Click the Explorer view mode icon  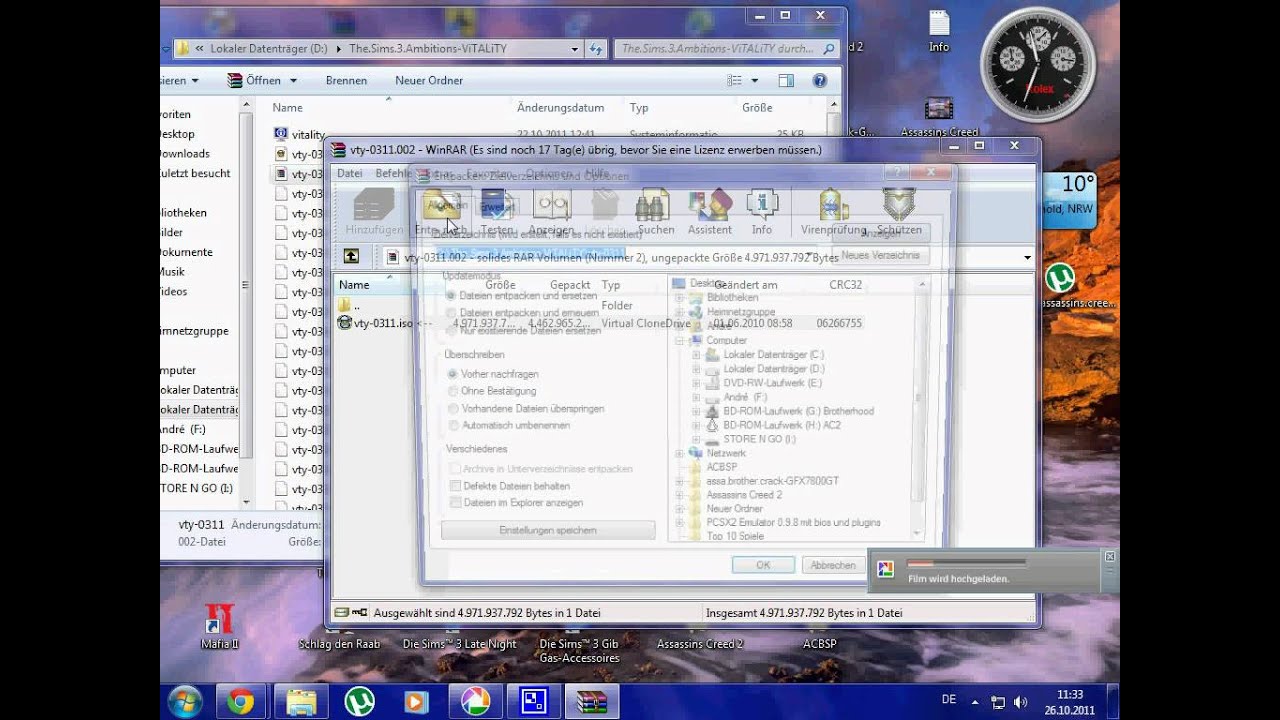click(735, 80)
